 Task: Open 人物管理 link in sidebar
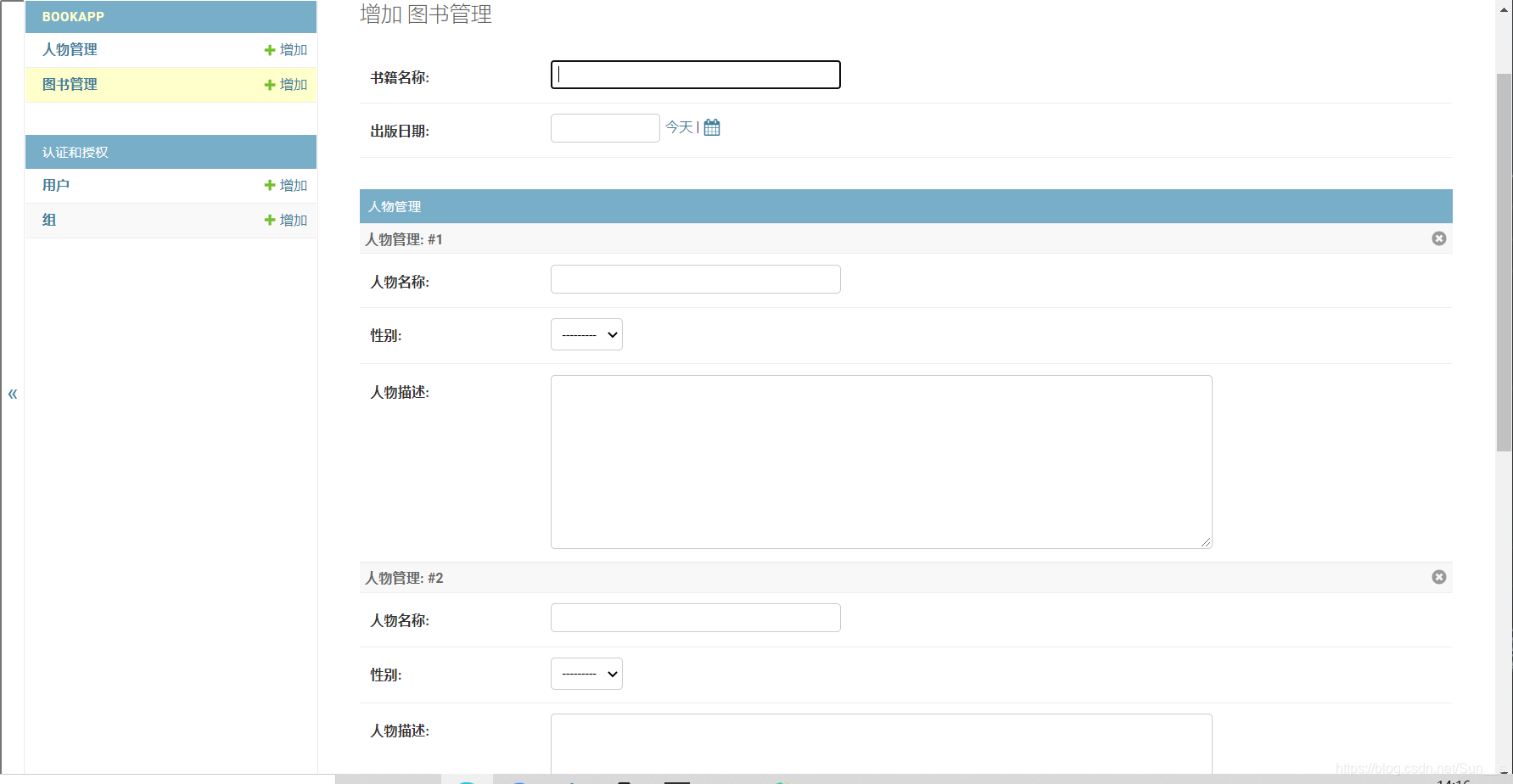click(x=70, y=50)
